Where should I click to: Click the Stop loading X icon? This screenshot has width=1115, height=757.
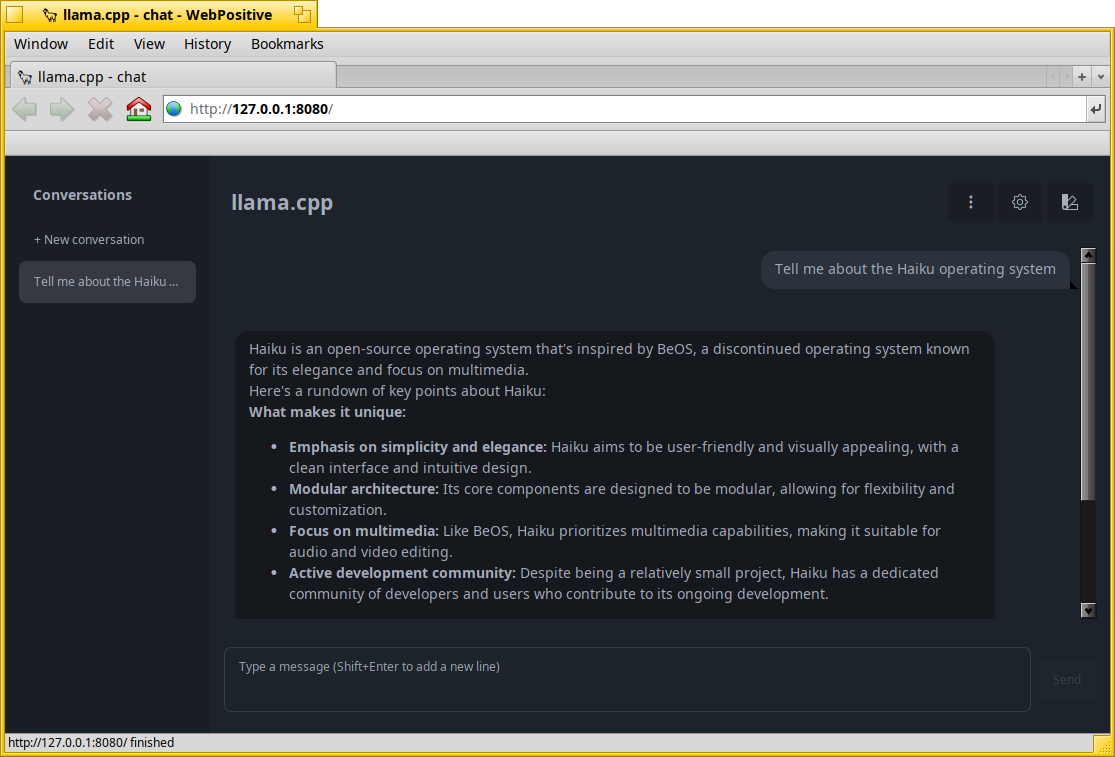(100, 109)
